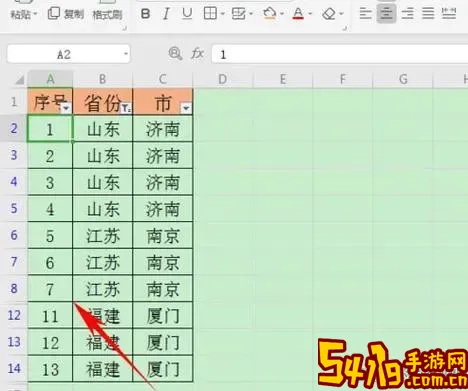Click 江苏 in row 6
The height and width of the screenshot is (391, 468).
[x=103, y=236]
